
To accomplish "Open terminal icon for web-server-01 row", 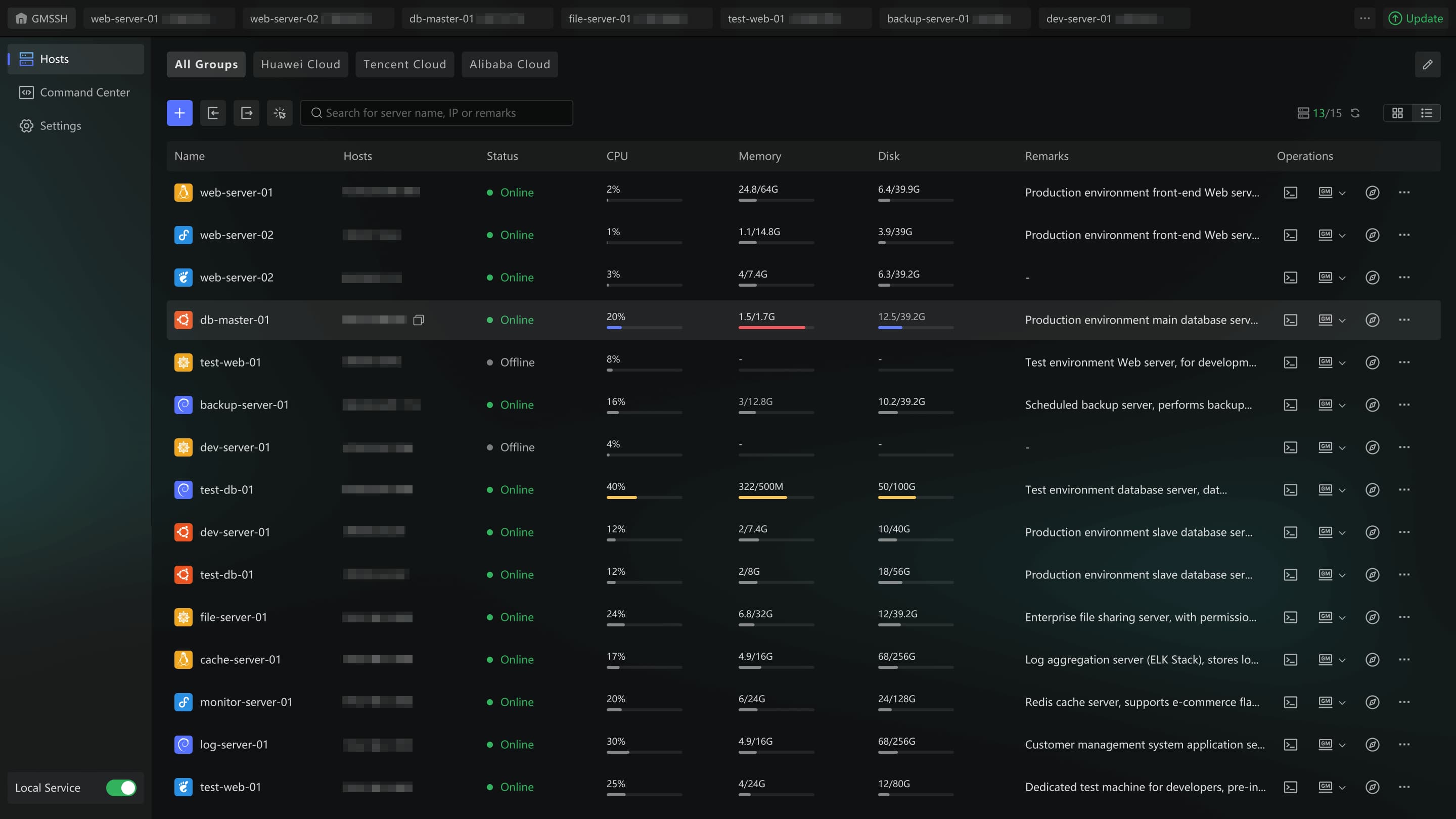I will tap(1290, 193).
